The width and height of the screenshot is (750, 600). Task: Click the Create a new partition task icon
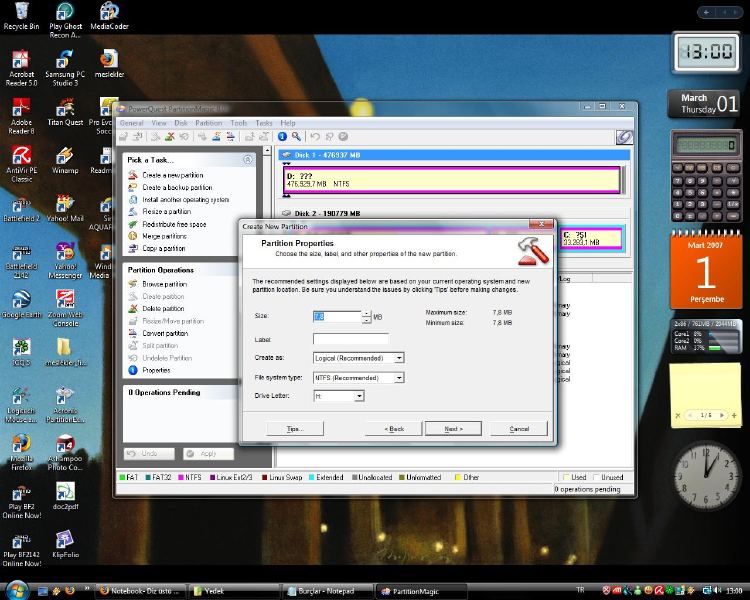(x=133, y=175)
